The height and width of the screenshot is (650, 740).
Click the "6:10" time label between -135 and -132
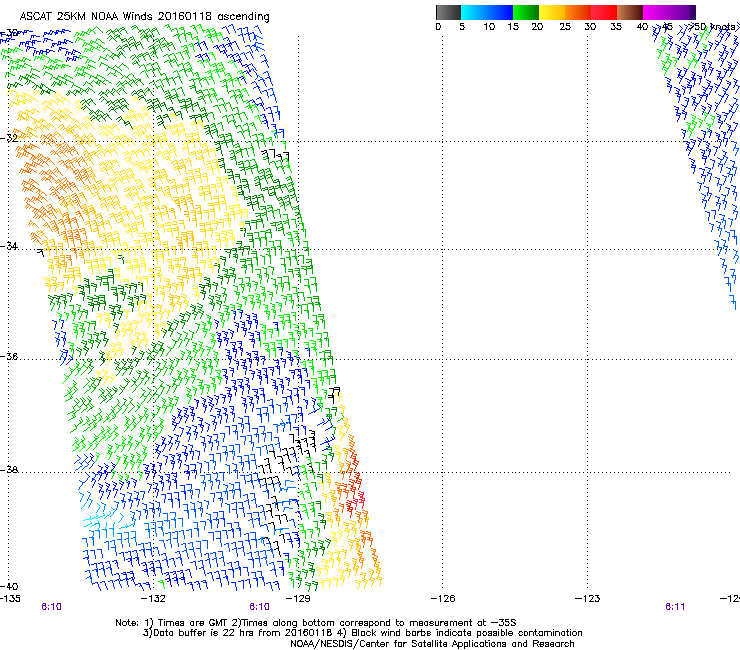[x=51, y=607]
